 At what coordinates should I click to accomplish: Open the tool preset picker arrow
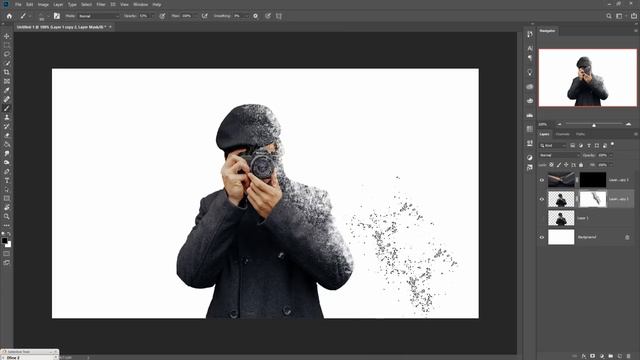(30, 16)
